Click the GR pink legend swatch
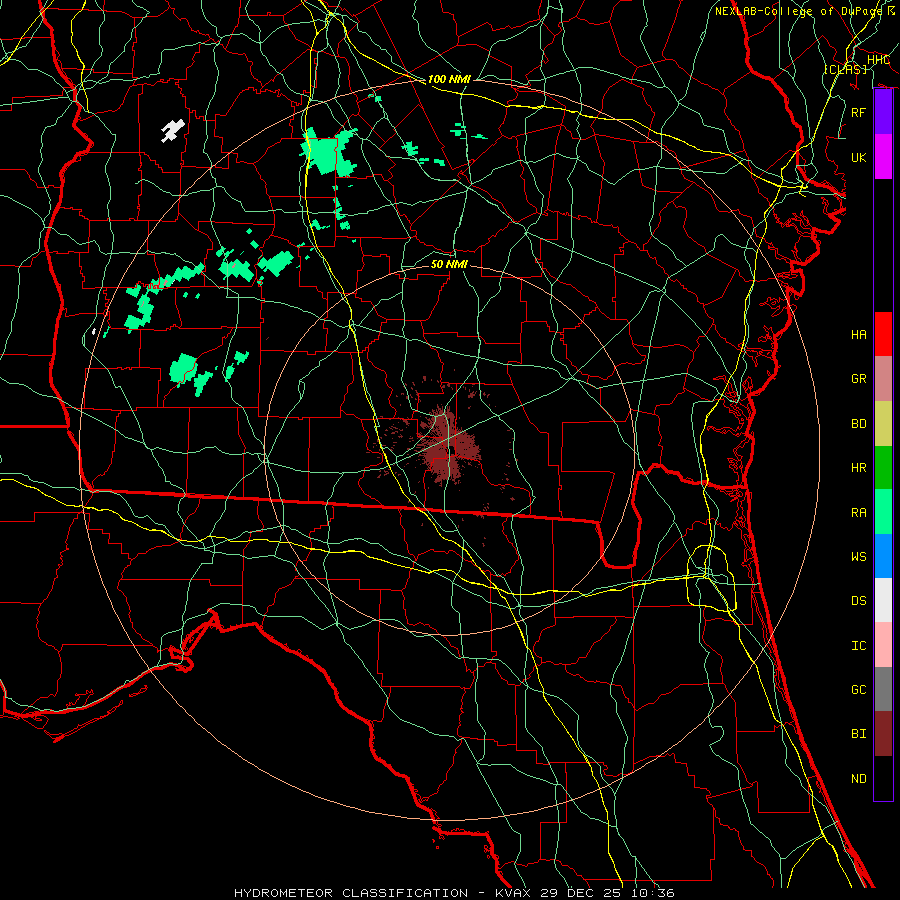This screenshot has width=900, height=900. tap(883, 379)
